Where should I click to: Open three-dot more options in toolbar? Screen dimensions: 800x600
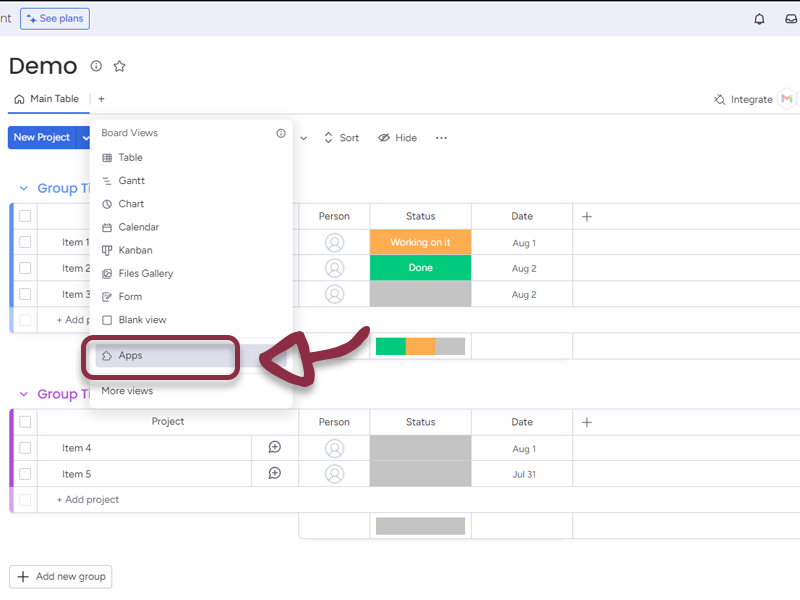coord(441,138)
